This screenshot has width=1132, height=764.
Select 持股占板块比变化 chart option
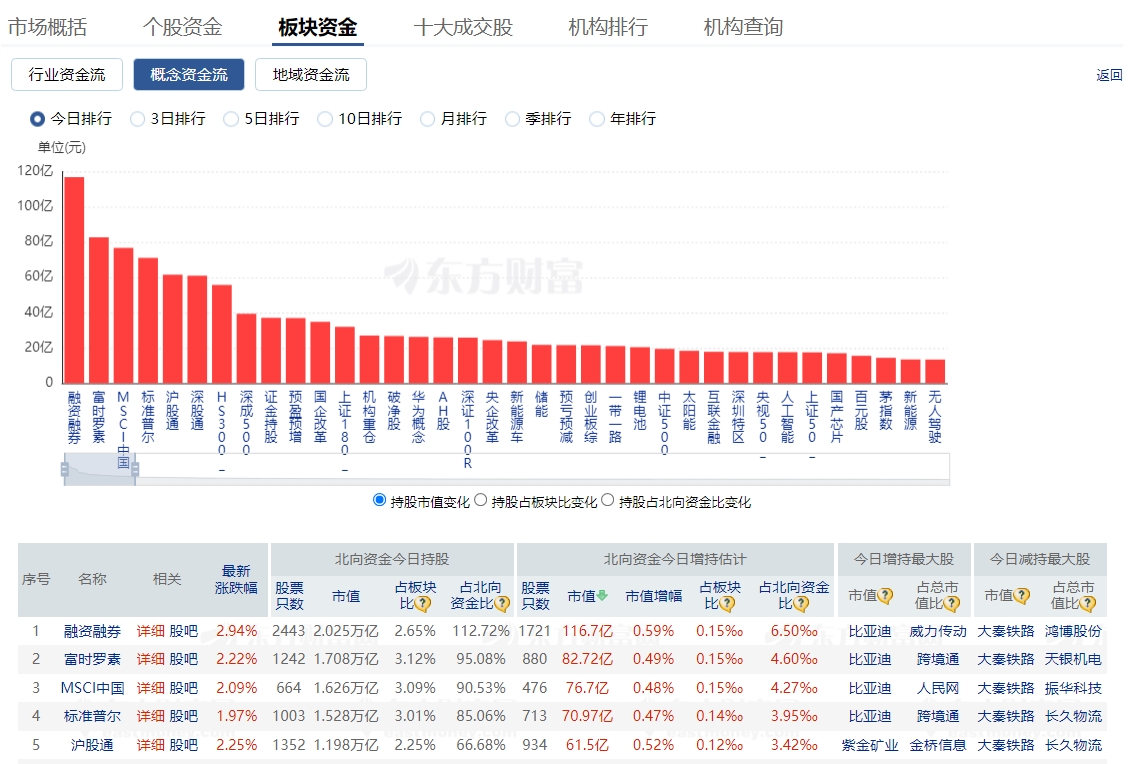pos(480,501)
